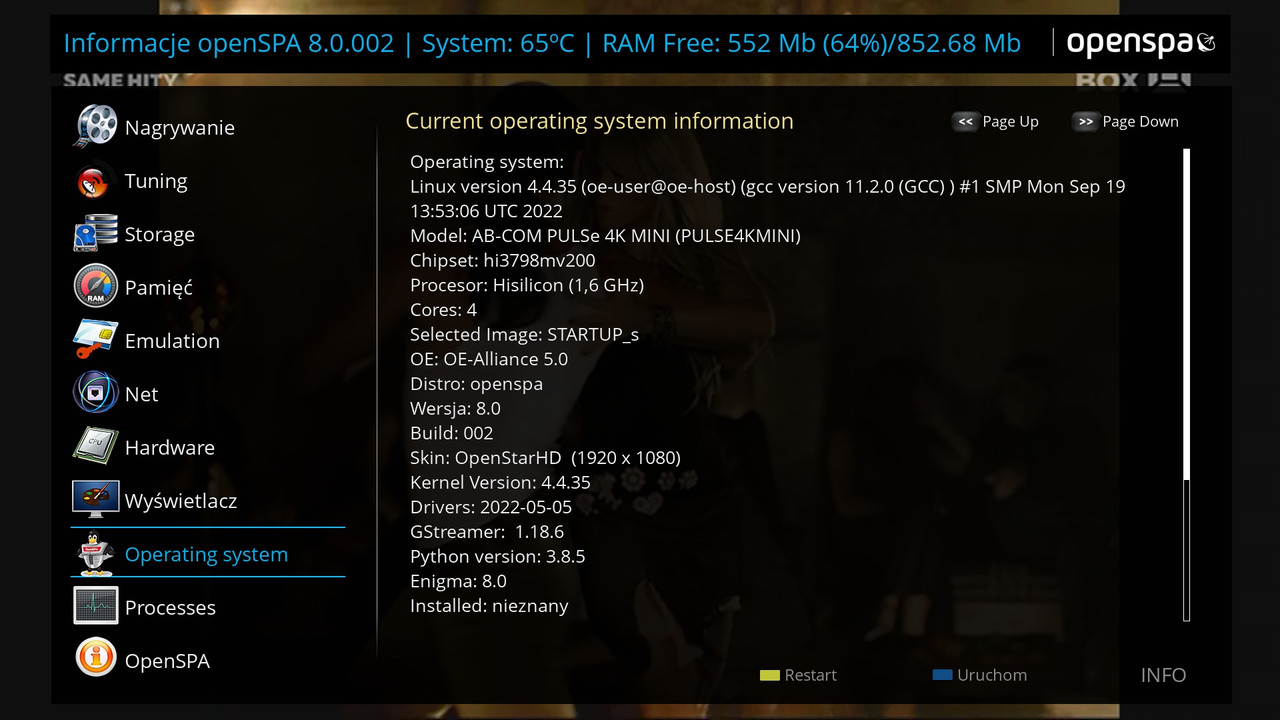Select the 'Wersja: 8.0' line
This screenshot has width=1280, height=720.
(x=455, y=408)
